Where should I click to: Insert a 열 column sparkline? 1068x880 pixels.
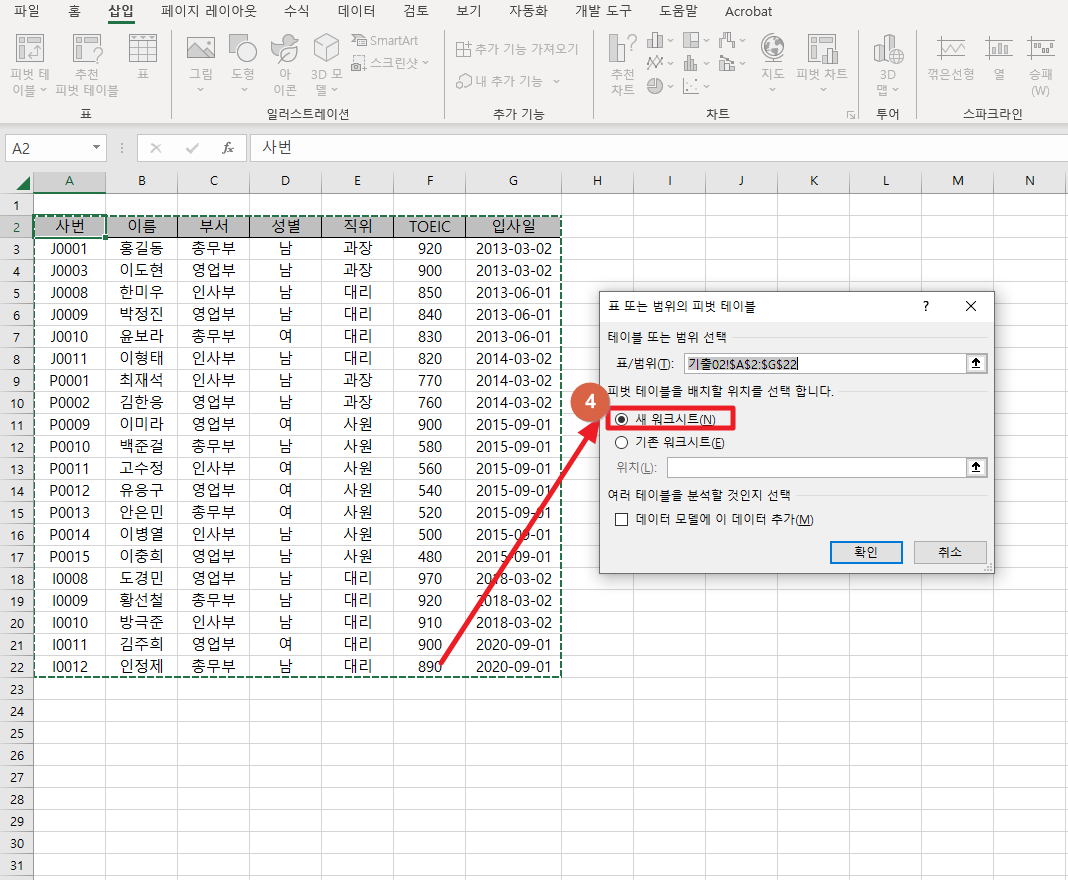999,58
